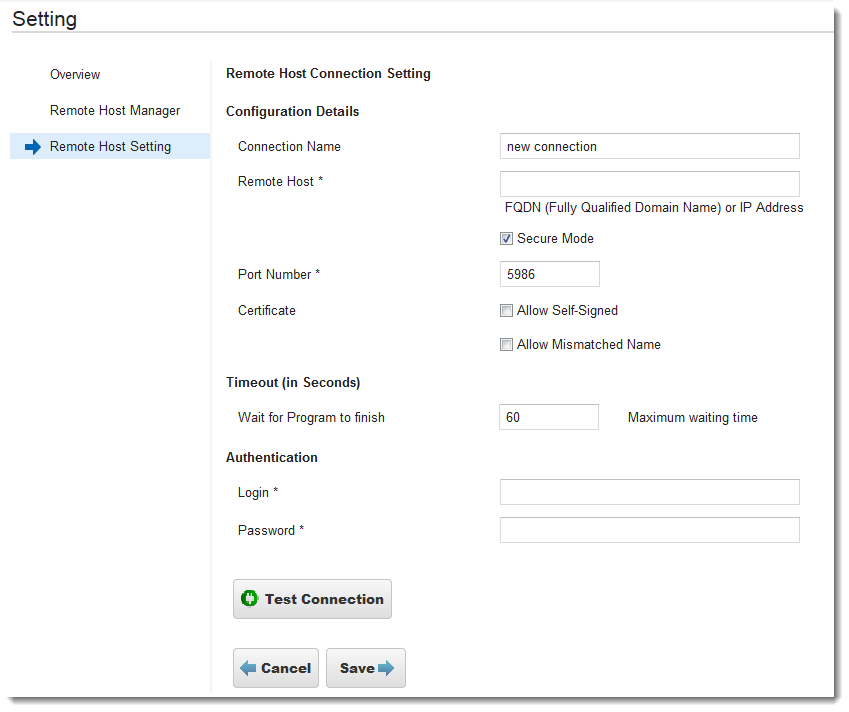Screen dimensions: 849x712
Task: Click the right arrow icon on Save
Action: coord(386,668)
